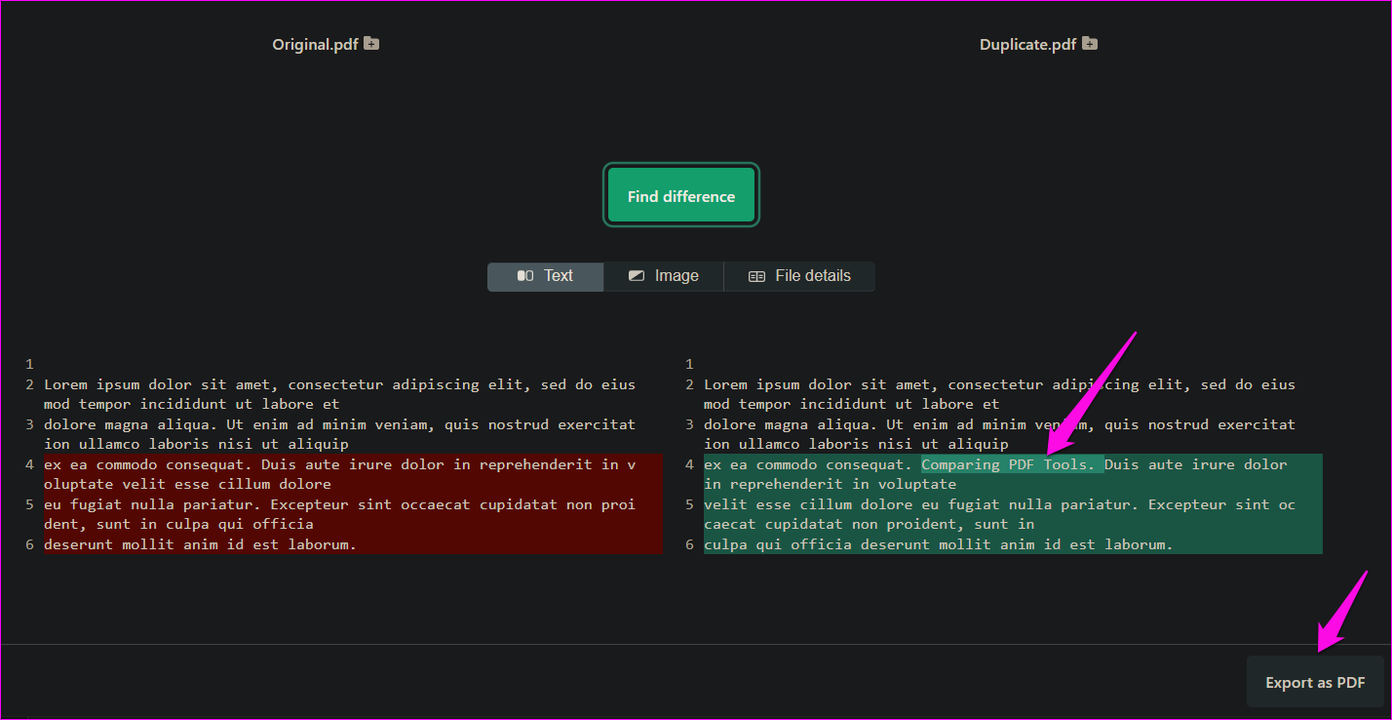Viewport: 1392px width, 720px height.
Task: Click the Original.pdf file name
Action: (315, 45)
